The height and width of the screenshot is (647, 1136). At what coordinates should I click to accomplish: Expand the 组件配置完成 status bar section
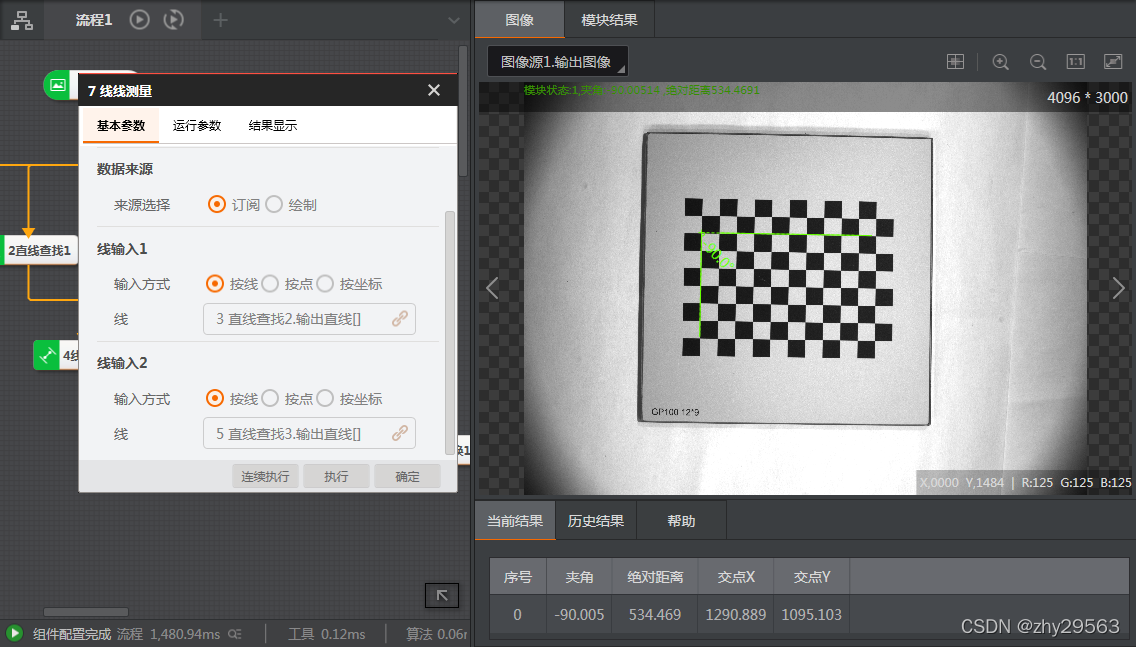tap(17, 632)
